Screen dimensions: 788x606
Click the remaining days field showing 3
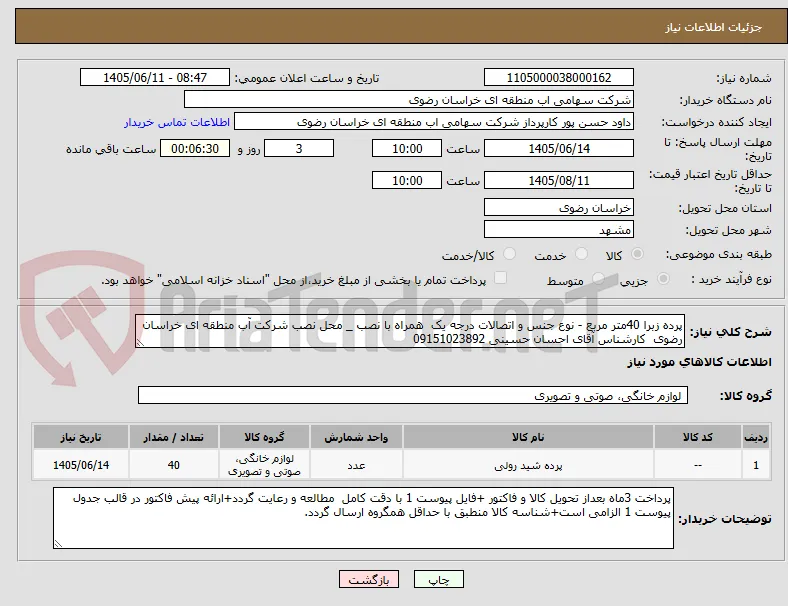pyautogui.click(x=299, y=148)
